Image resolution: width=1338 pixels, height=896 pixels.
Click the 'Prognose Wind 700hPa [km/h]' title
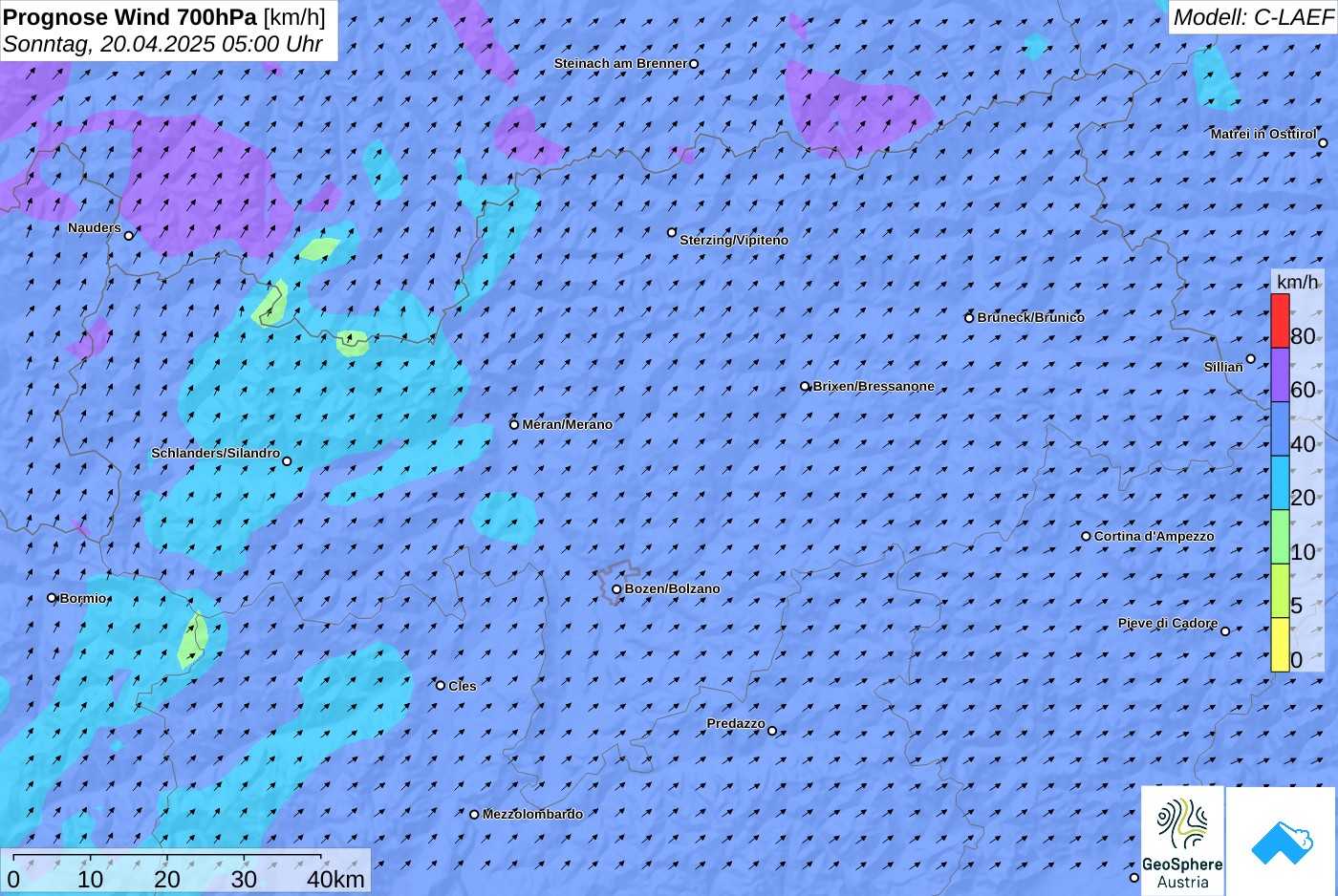(x=164, y=17)
